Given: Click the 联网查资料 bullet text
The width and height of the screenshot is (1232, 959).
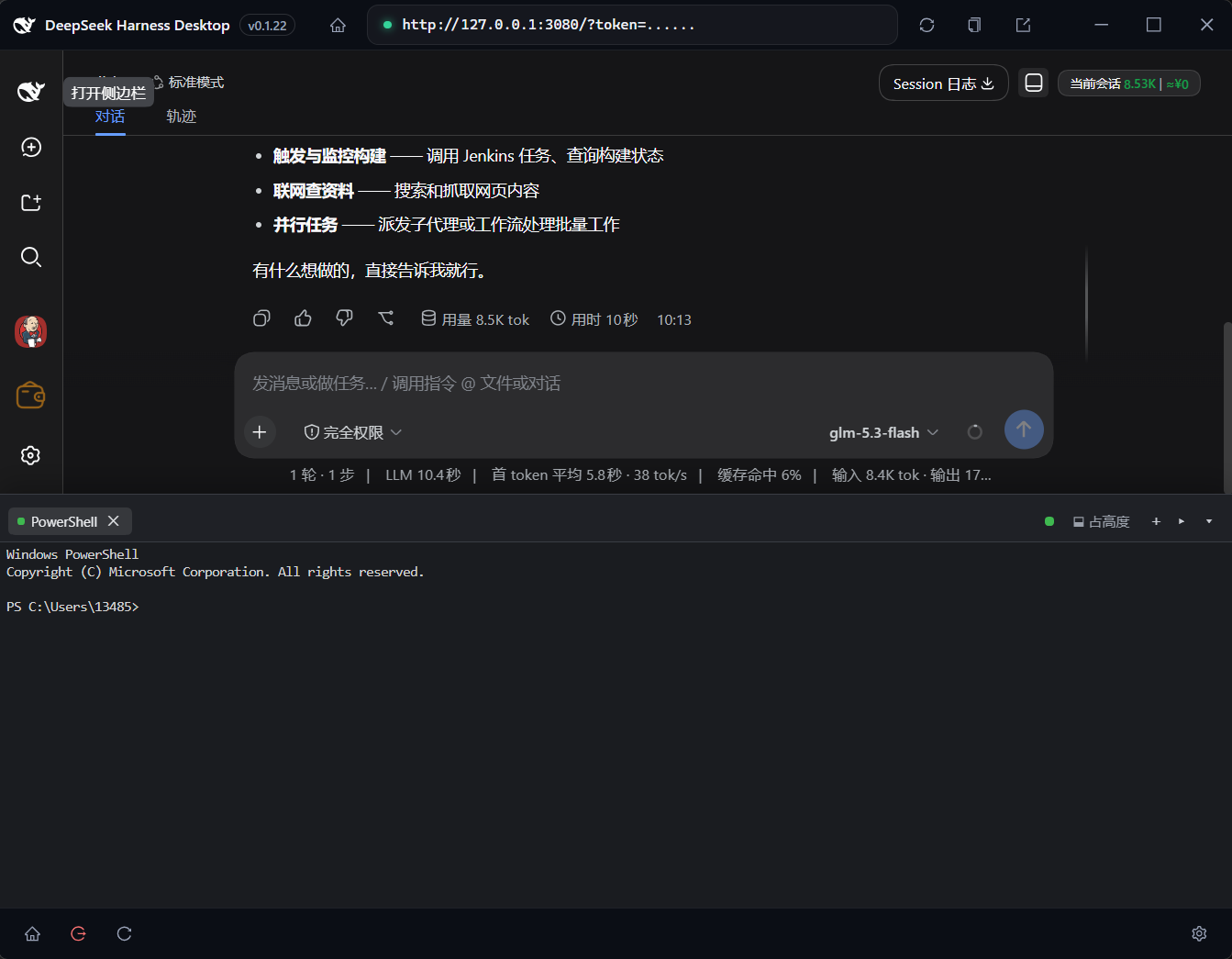Looking at the screenshot, I should click(x=314, y=191).
